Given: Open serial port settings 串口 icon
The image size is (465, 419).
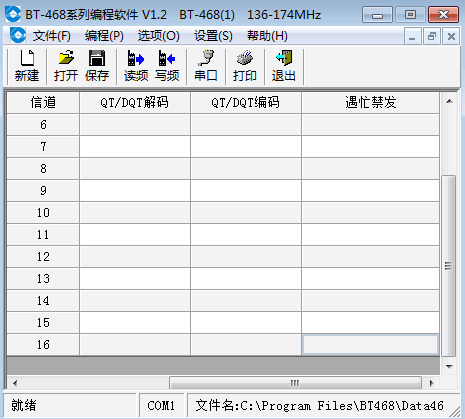Looking at the screenshot, I should tap(206, 66).
